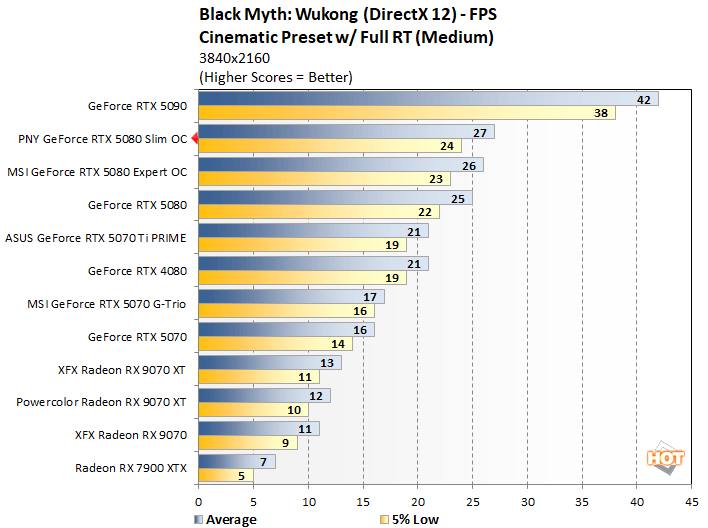This screenshot has width=708, height=528.
Task: Click the Powercolor Radeon RX 9070 XT label
Action: [101, 402]
